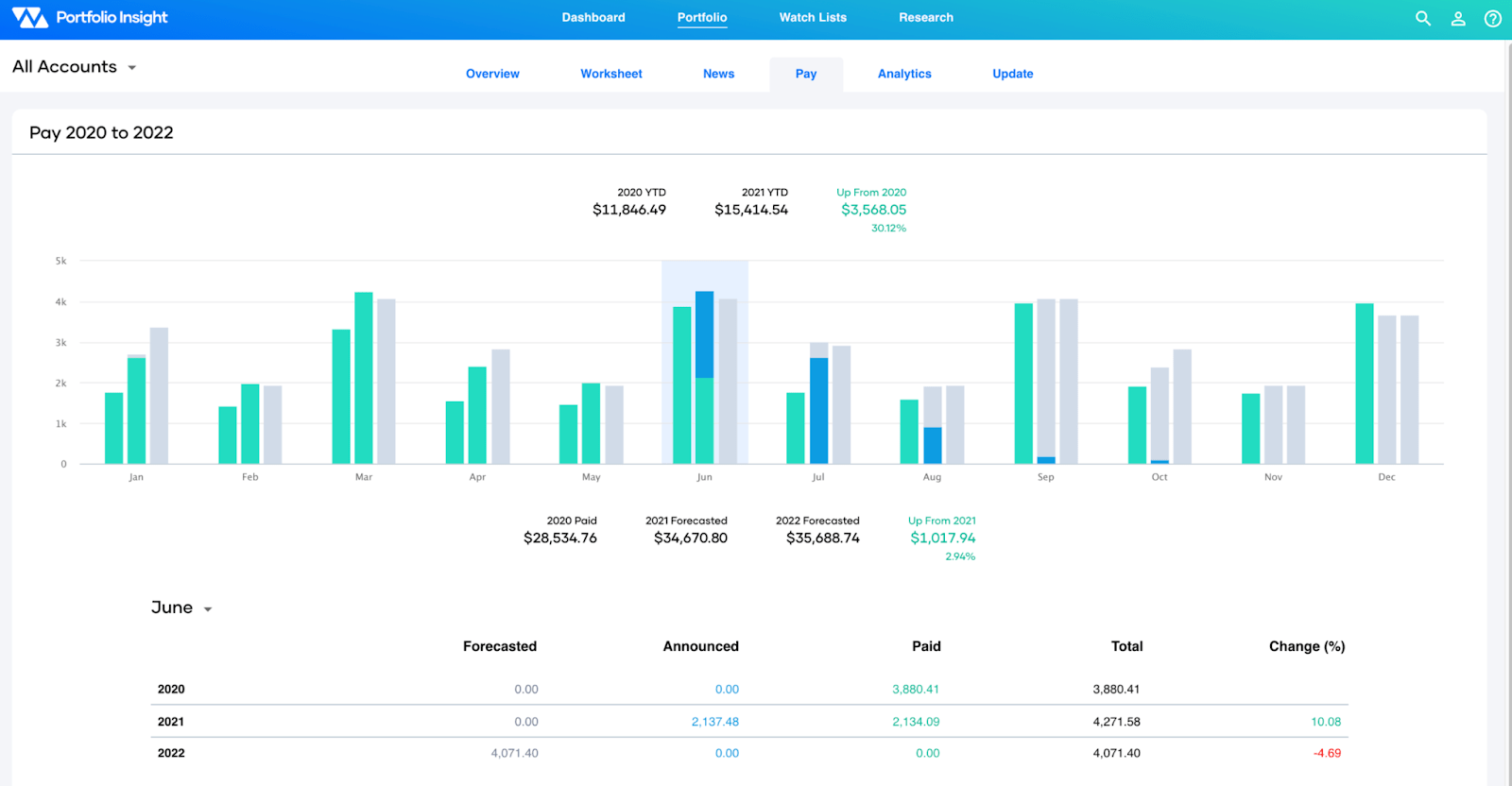Open the Research menu item

[x=925, y=18]
